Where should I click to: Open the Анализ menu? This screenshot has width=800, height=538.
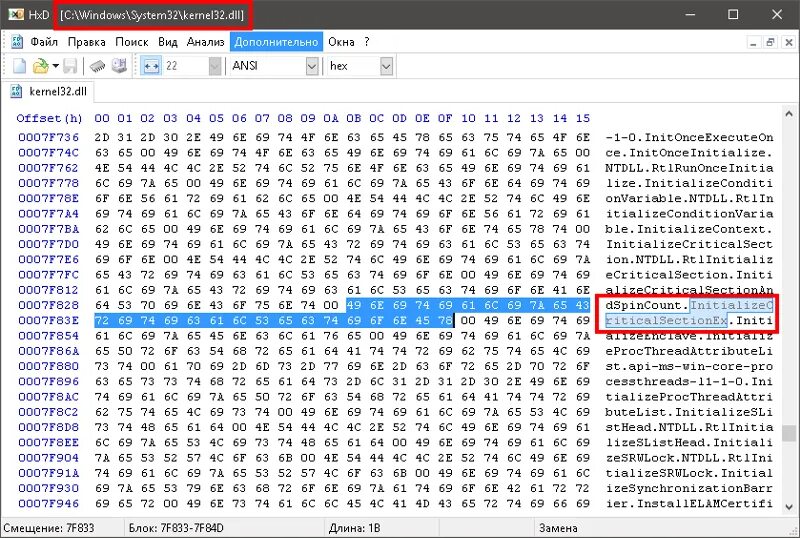[206, 42]
